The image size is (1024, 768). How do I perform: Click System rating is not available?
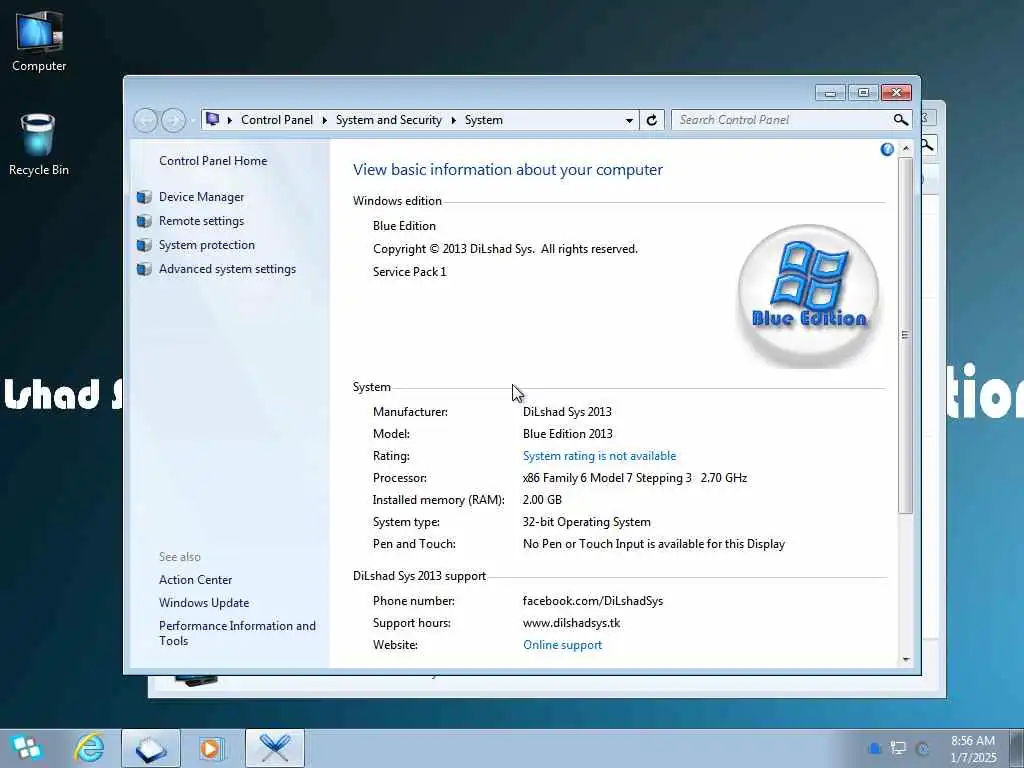coord(600,456)
